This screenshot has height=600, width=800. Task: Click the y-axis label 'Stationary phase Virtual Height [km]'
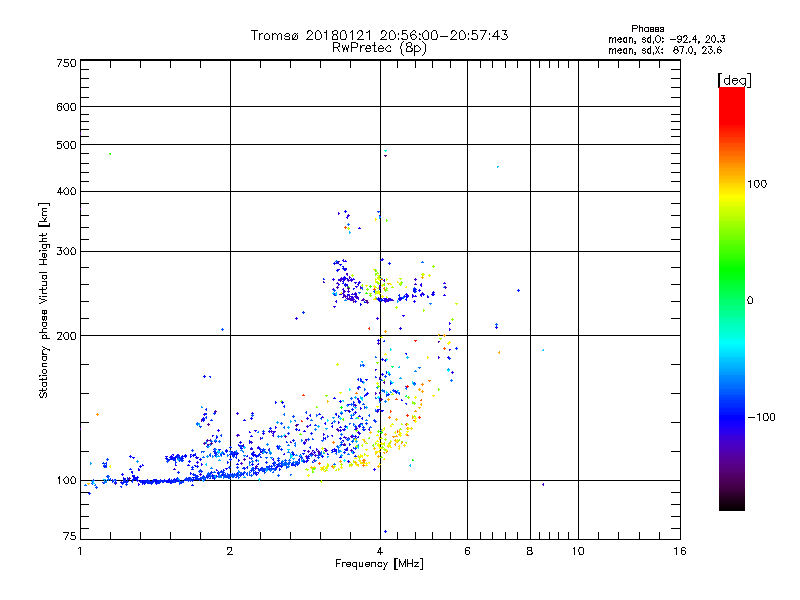44,300
